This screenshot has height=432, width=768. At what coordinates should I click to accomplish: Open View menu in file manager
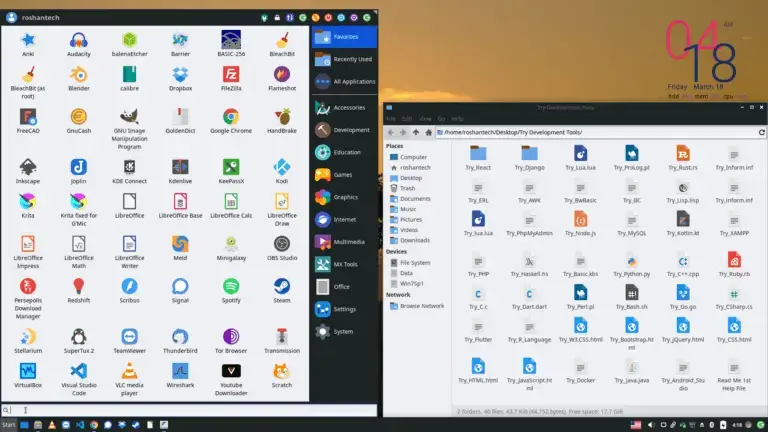(x=425, y=119)
